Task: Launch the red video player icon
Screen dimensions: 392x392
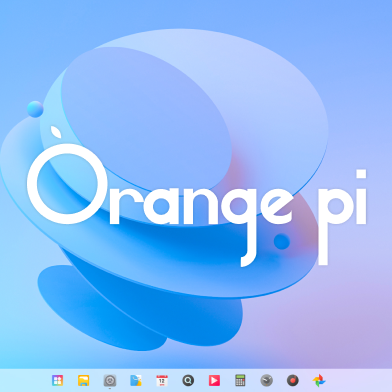Action: (214, 380)
